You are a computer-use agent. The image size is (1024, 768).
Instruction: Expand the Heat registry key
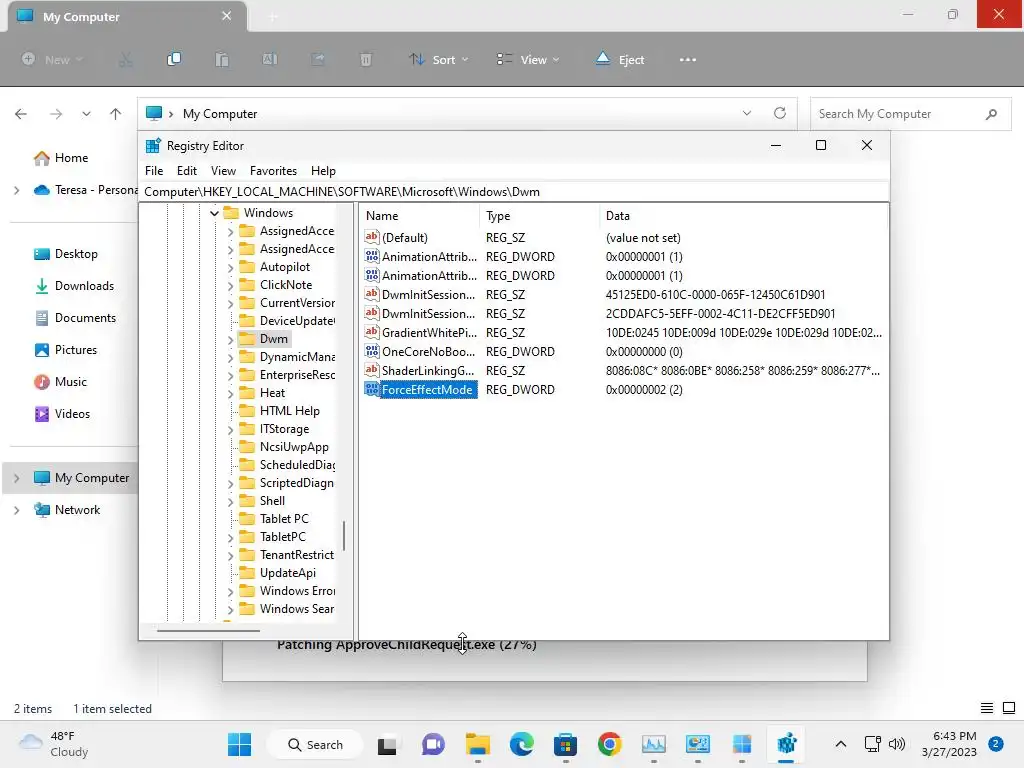(230, 393)
